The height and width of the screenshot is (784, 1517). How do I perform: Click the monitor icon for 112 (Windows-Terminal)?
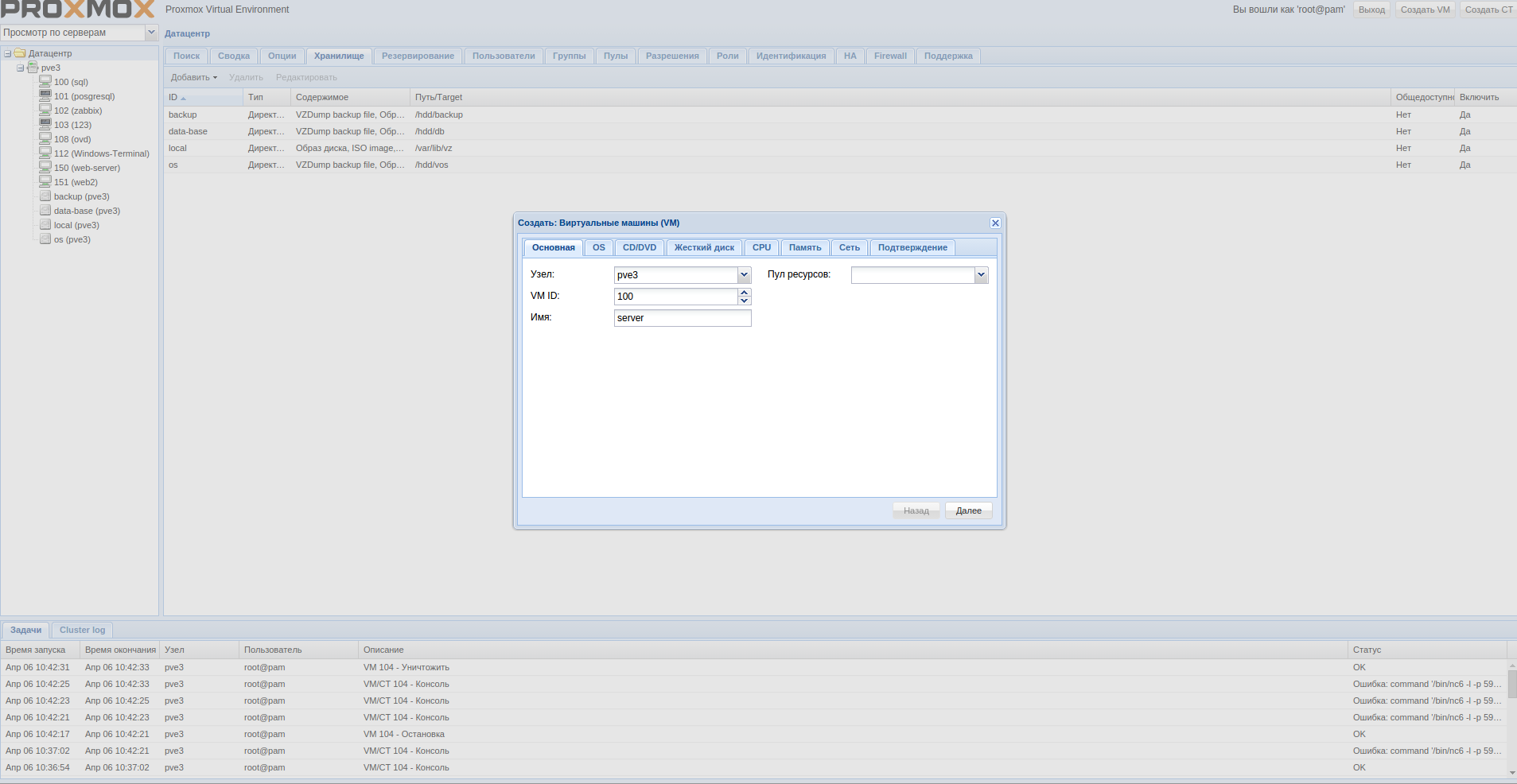click(45, 153)
